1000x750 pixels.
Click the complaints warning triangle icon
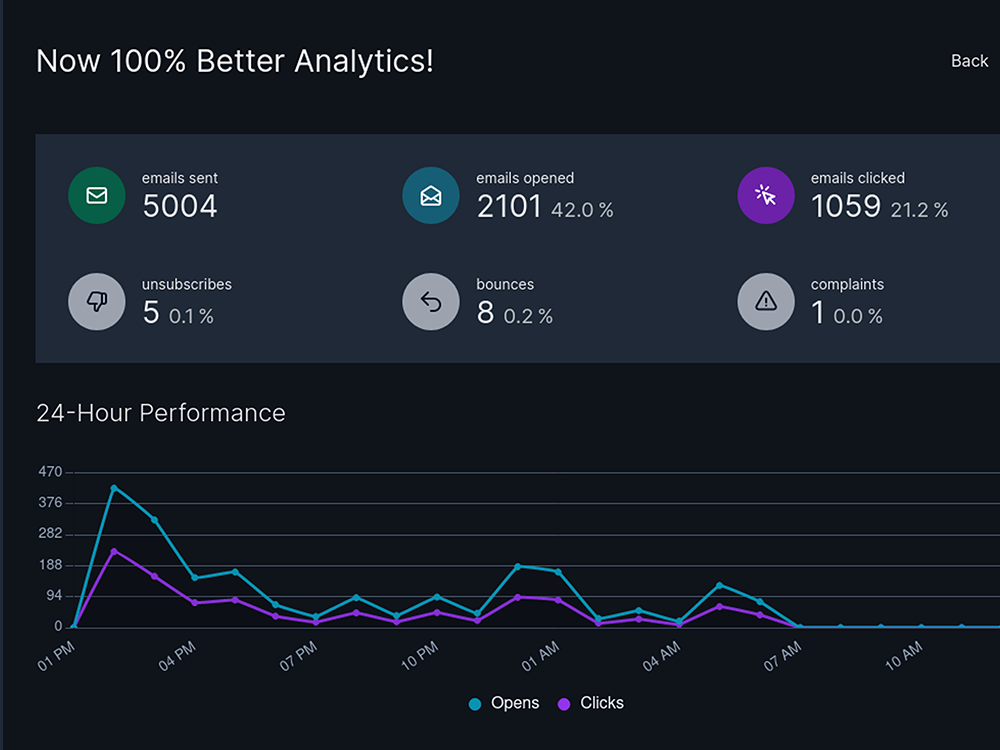766,301
